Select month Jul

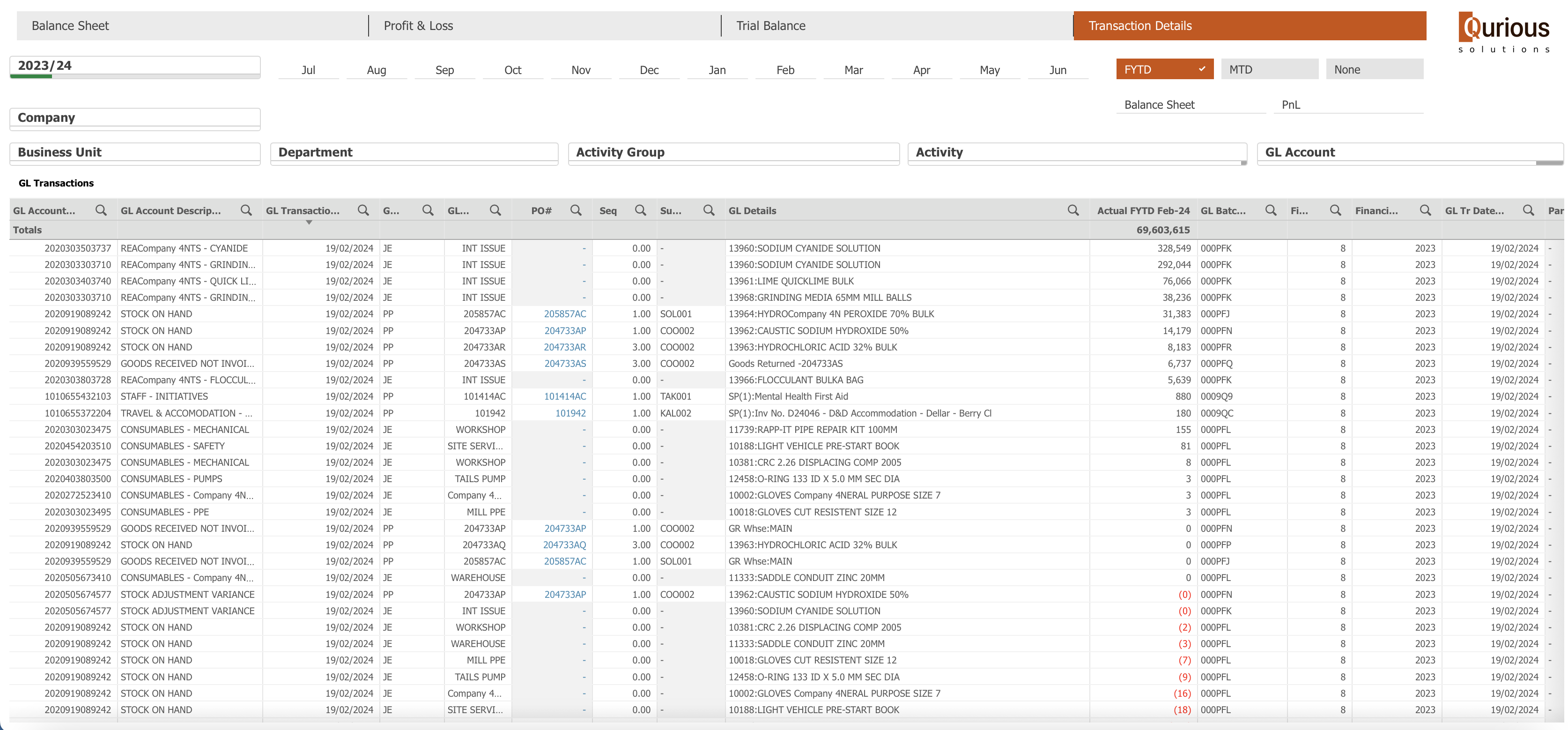309,70
